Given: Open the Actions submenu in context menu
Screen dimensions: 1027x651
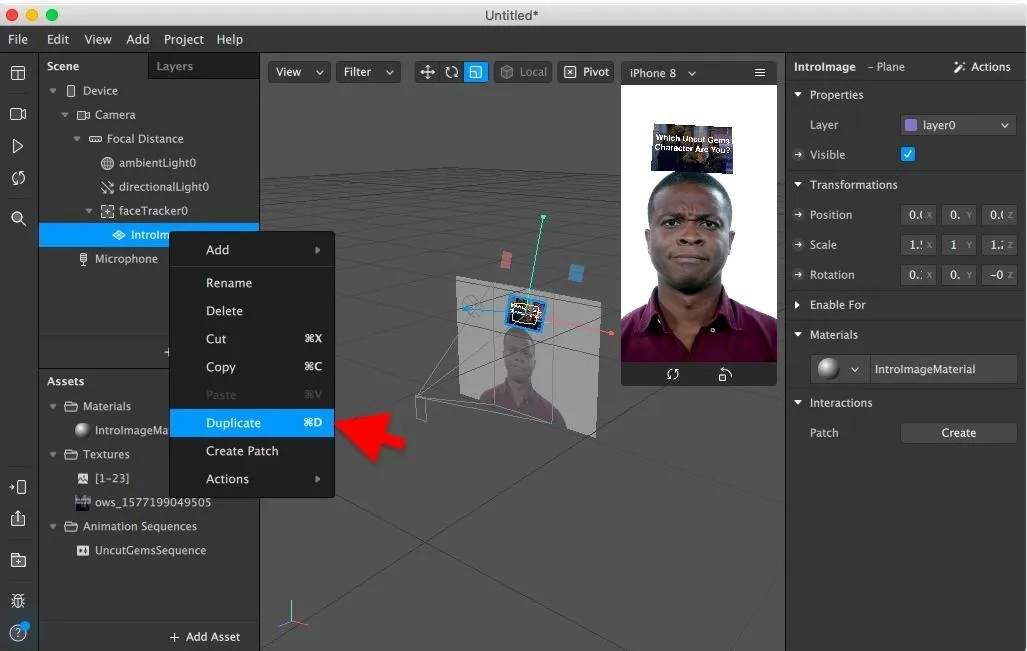Looking at the screenshot, I should pos(252,479).
